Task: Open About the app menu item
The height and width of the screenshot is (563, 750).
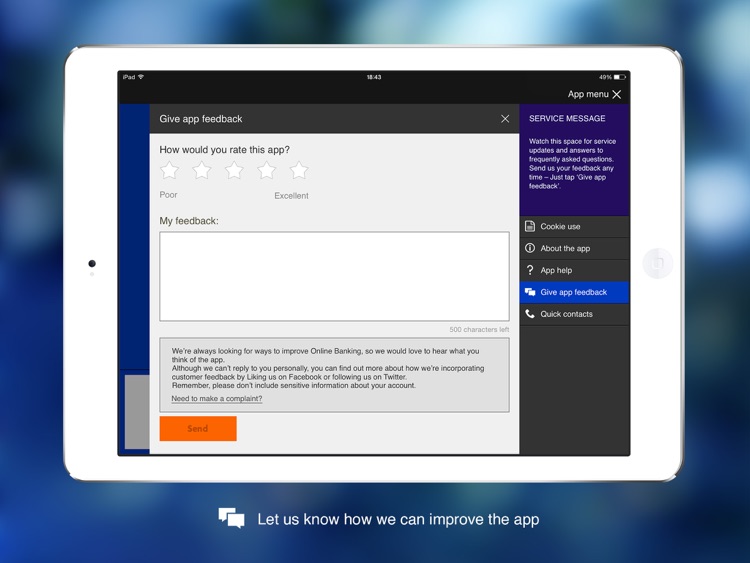Action: click(x=574, y=248)
